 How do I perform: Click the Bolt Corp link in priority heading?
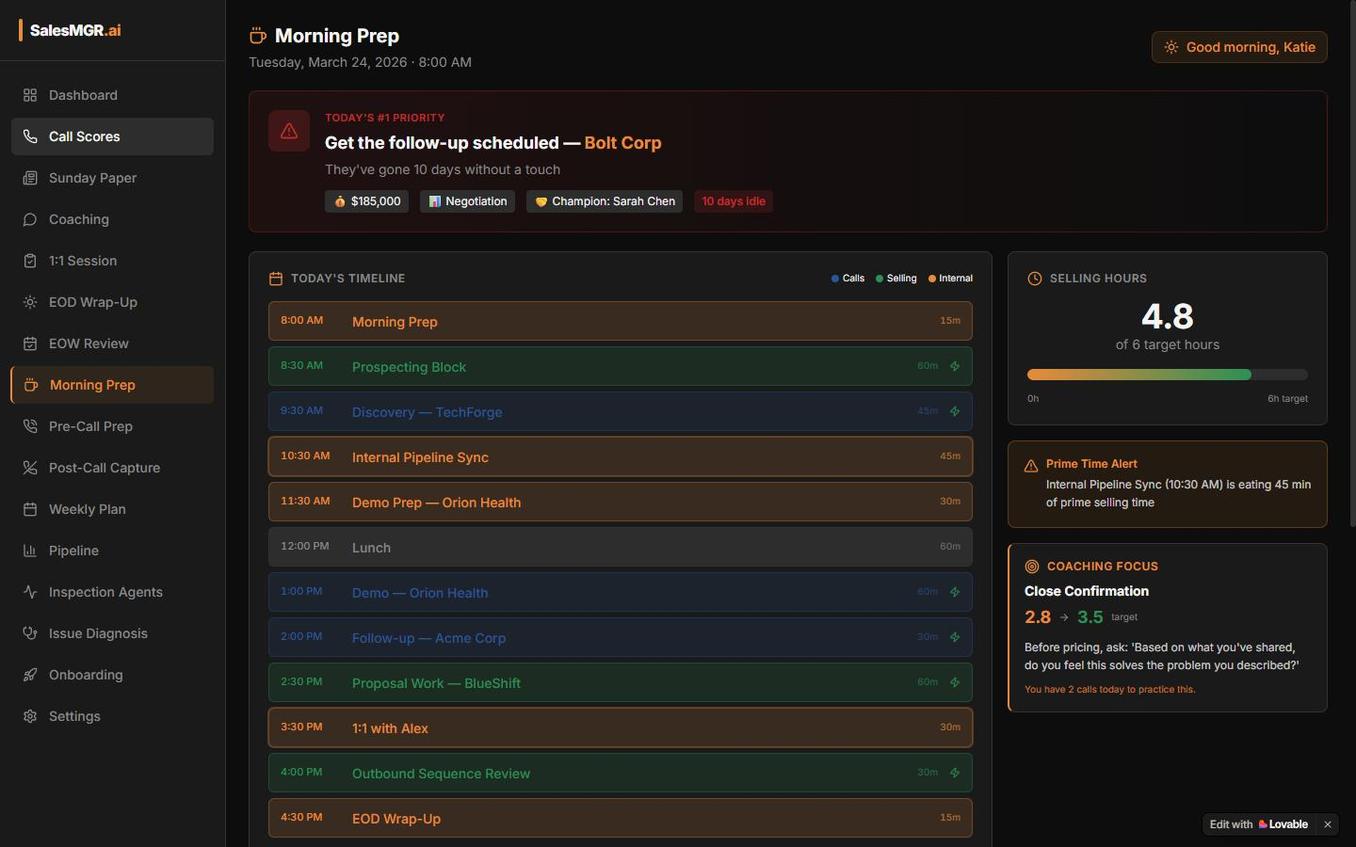tap(623, 143)
